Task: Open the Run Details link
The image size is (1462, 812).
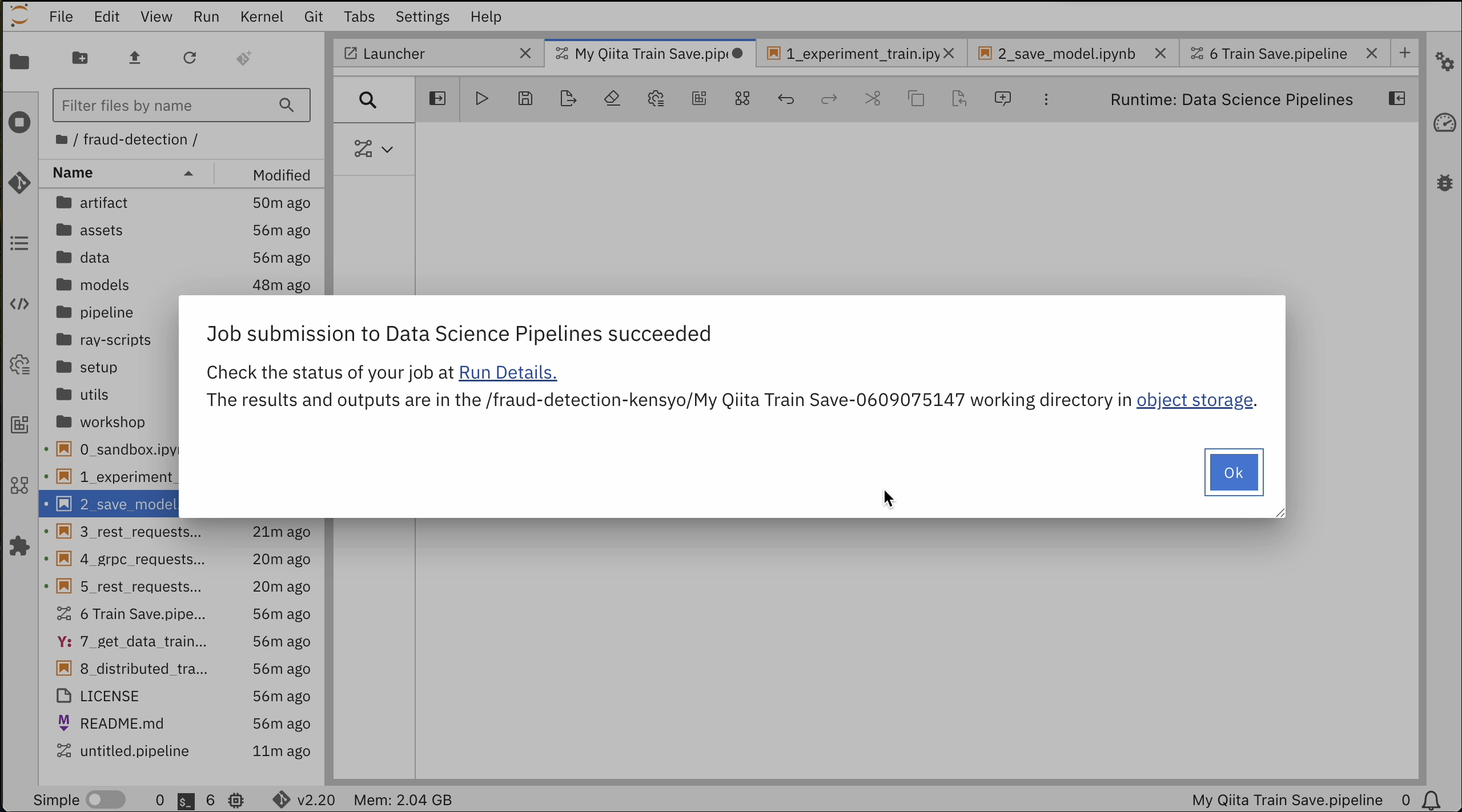Action: click(x=508, y=372)
